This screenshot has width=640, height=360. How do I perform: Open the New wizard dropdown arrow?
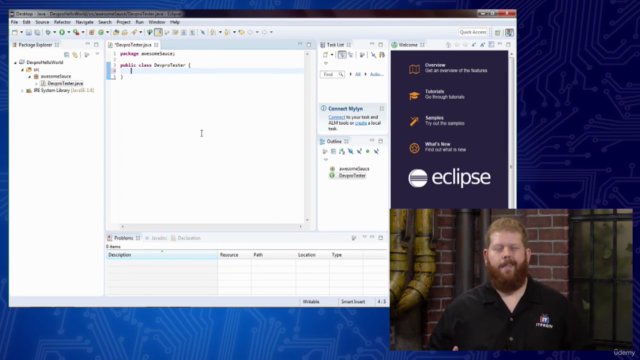pos(21,32)
